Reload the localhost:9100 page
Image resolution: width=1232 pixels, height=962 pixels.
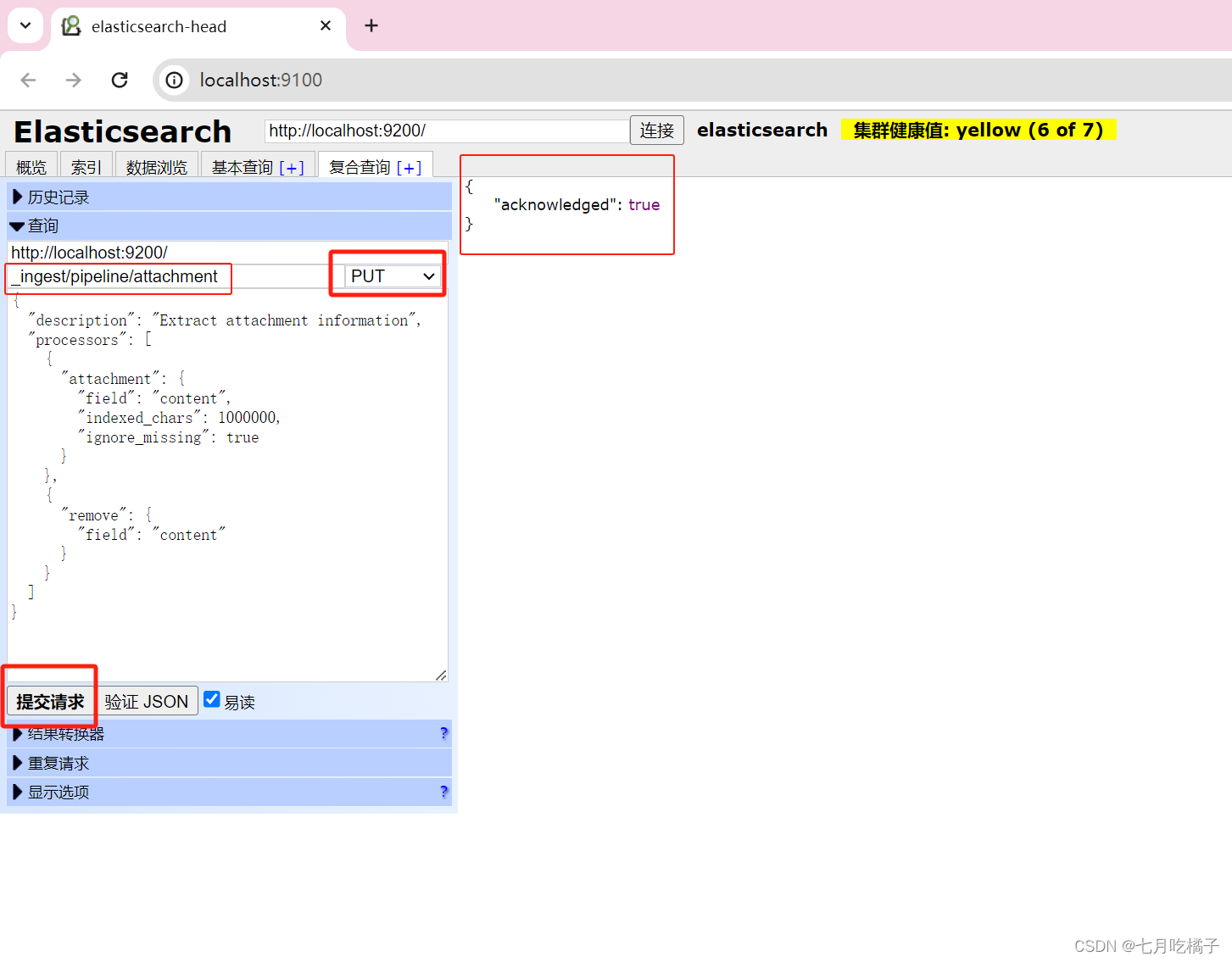[x=120, y=80]
